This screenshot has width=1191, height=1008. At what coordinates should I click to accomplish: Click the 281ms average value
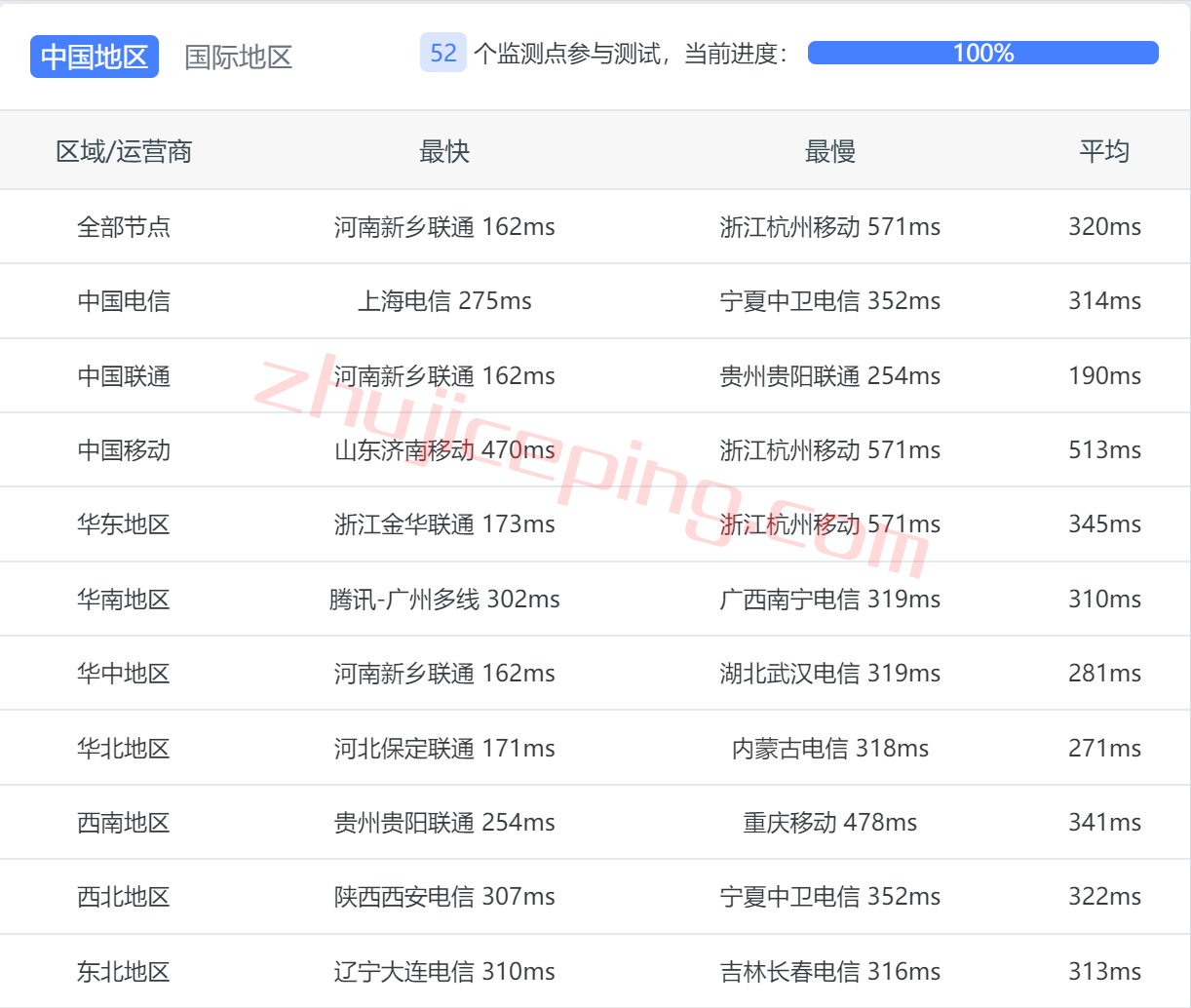tap(1104, 673)
